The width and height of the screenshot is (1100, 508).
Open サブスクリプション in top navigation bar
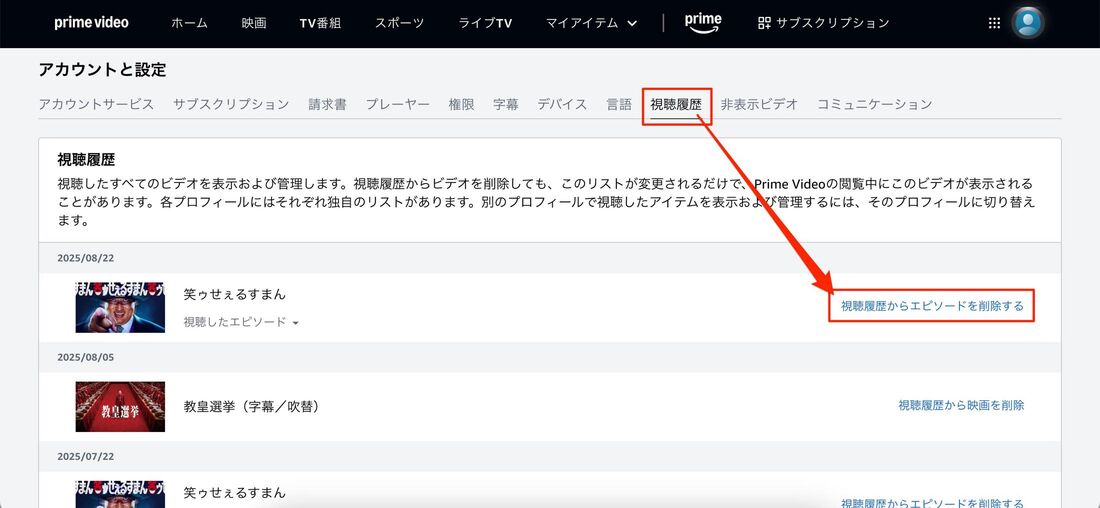point(824,23)
